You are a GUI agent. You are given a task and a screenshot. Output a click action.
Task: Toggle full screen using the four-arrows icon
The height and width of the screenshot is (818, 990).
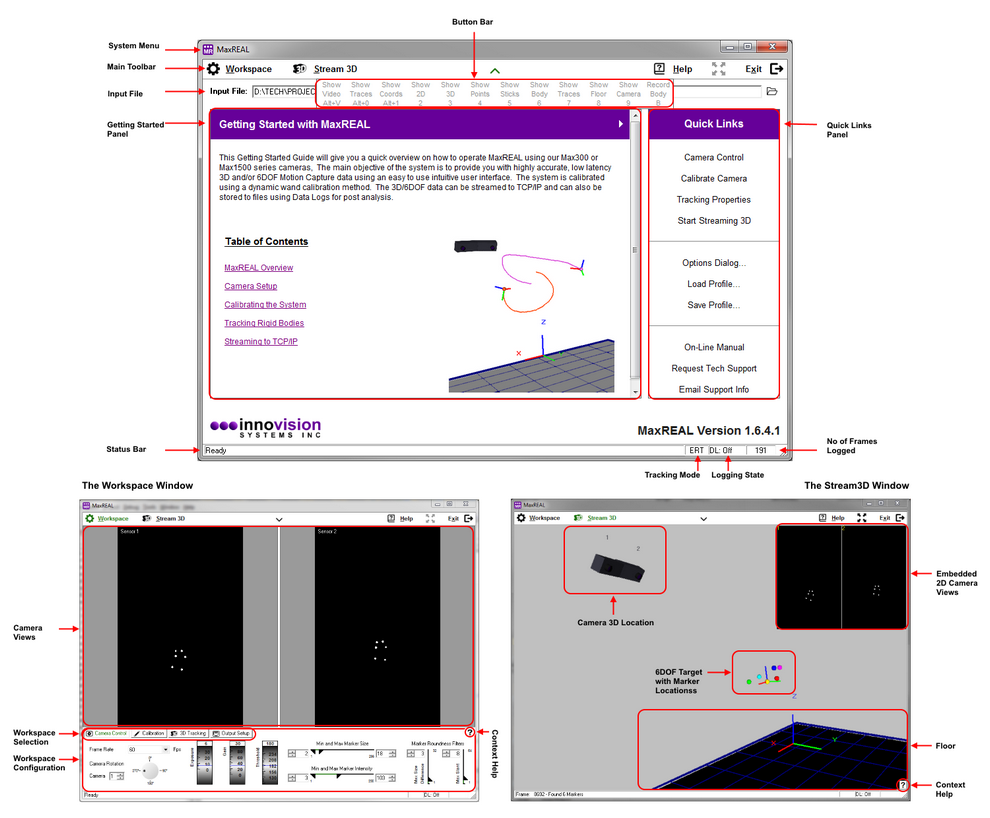click(718, 69)
